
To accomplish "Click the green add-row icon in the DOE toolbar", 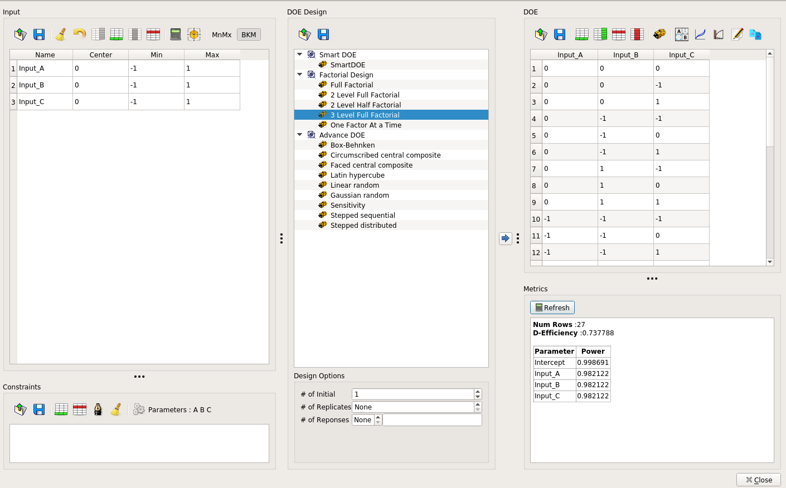I will (582, 35).
